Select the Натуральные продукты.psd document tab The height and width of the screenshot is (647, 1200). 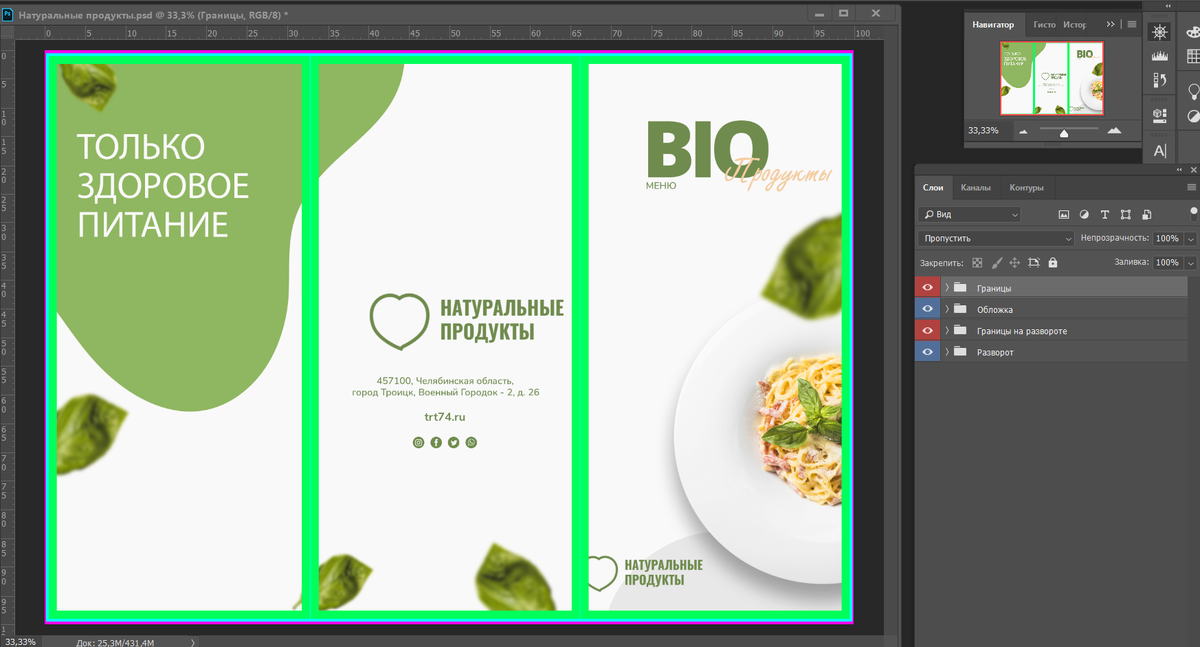coord(153,15)
